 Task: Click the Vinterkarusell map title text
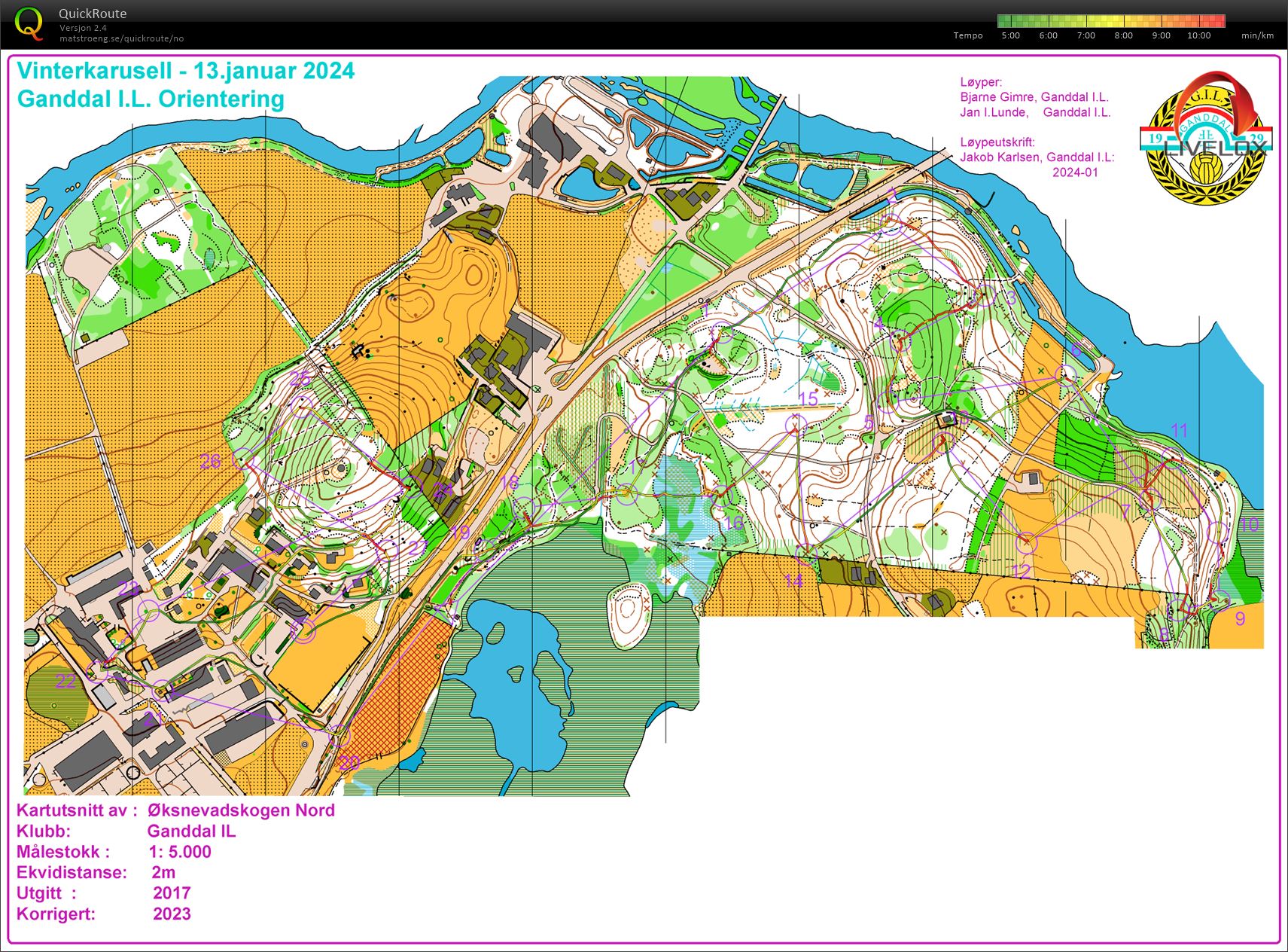coord(185,71)
